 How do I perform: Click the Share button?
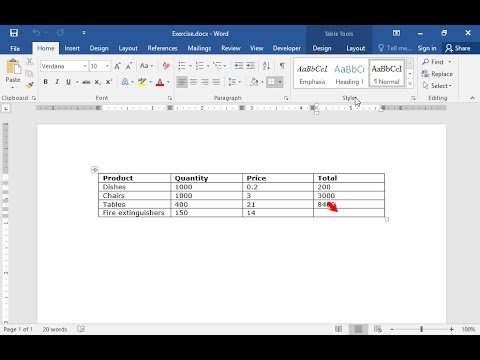pos(458,48)
